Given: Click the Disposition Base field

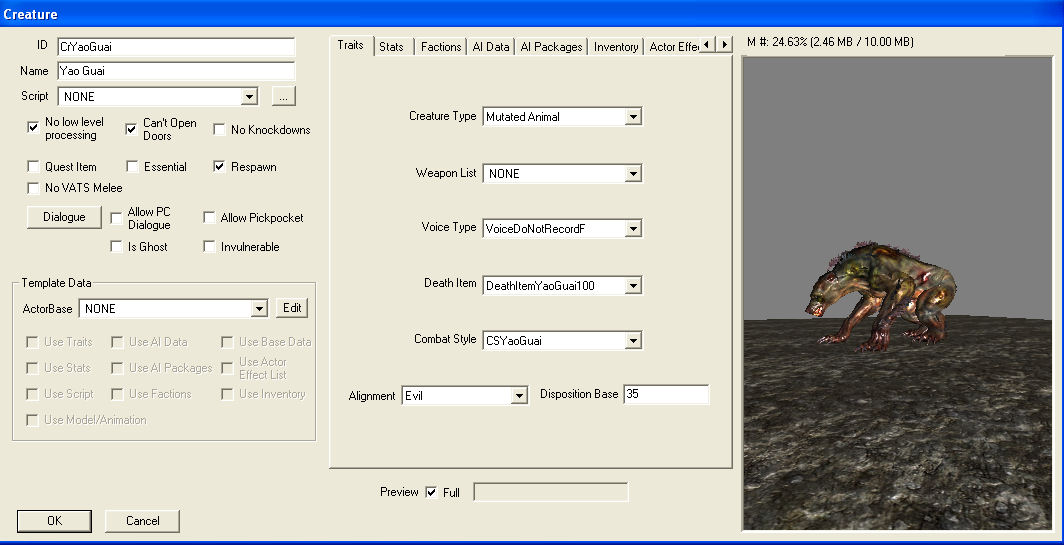Looking at the screenshot, I should (666, 394).
